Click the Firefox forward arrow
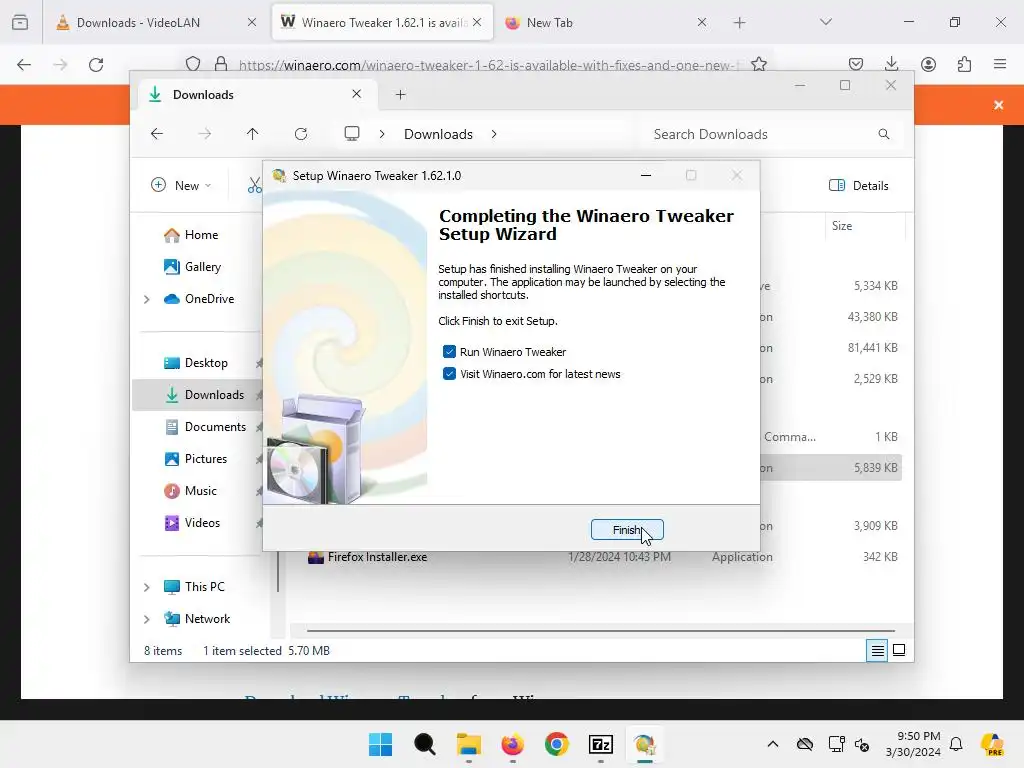The height and width of the screenshot is (768, 1024). [60, 64]
